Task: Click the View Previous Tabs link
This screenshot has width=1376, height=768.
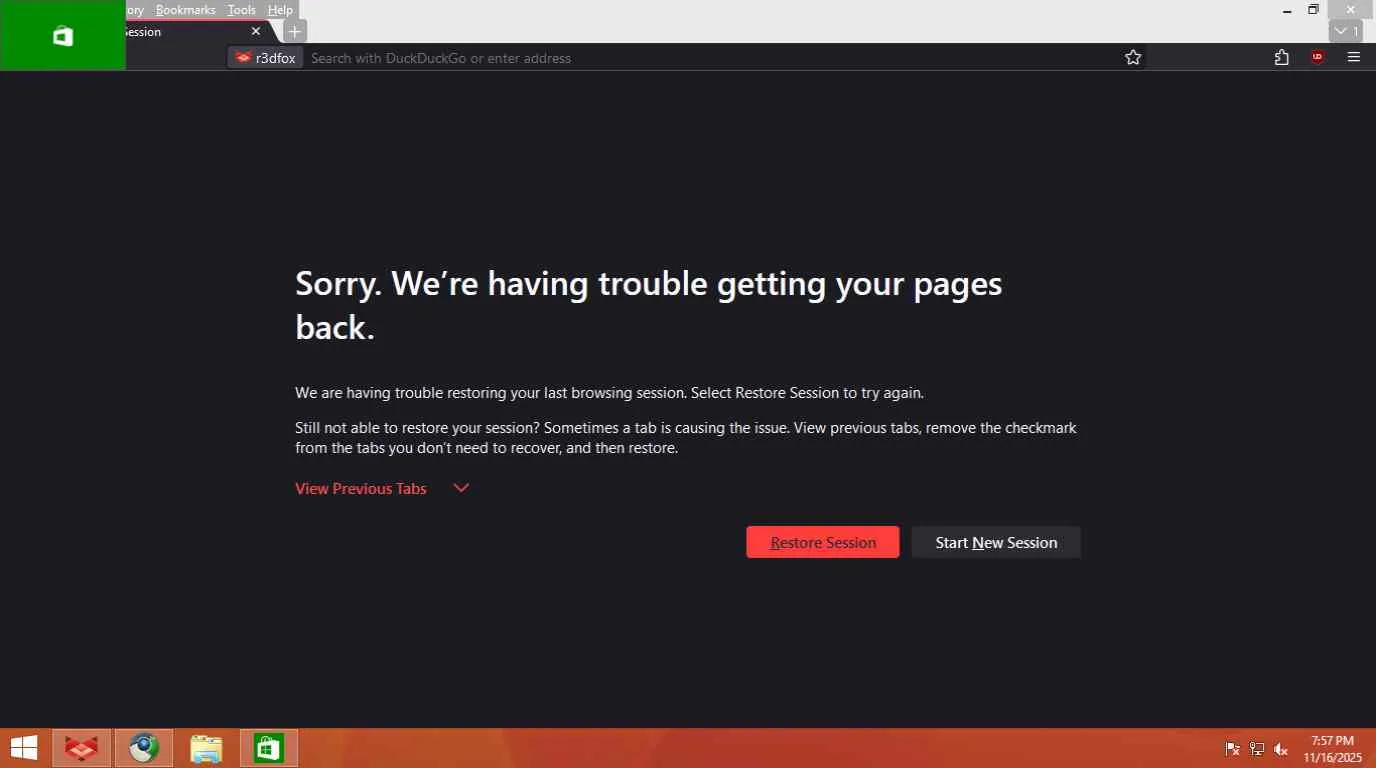Action: (361, 489)
